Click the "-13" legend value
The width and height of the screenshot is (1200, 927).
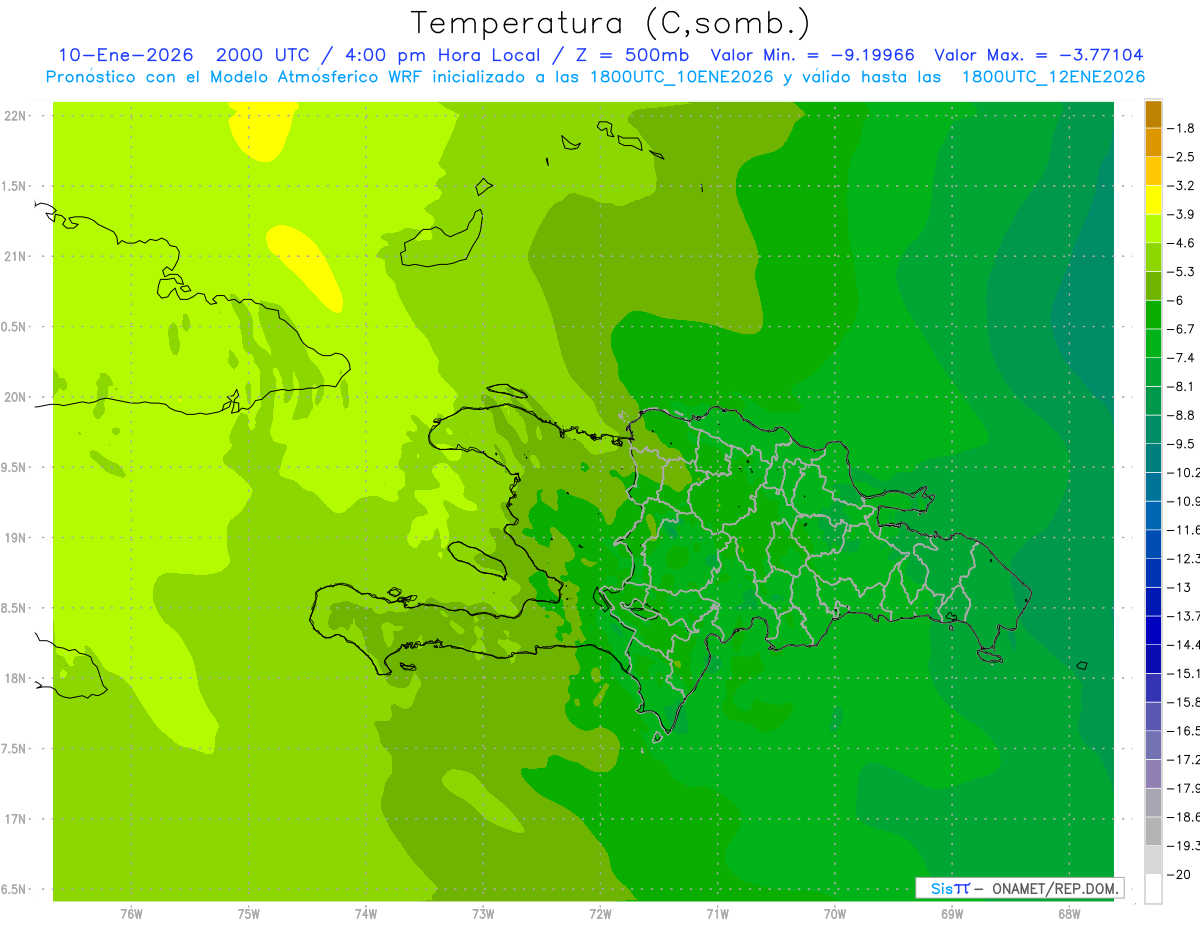1180,587
